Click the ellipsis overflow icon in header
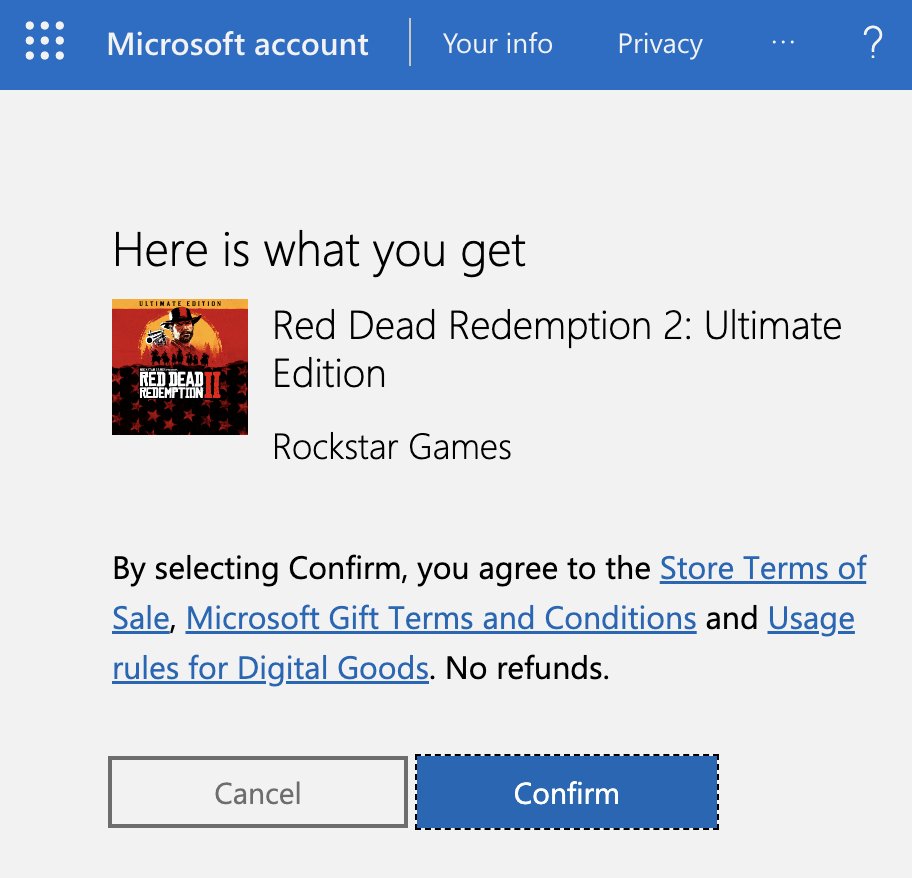This screenshot has height=878, width=912. 783,44
